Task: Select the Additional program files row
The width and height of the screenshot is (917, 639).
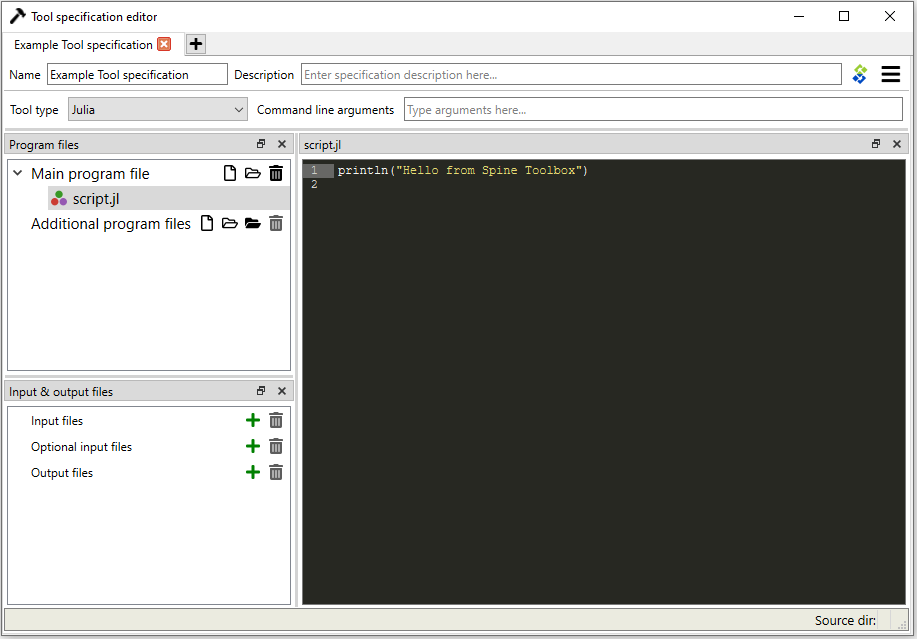Action: [x=111, y=224]
